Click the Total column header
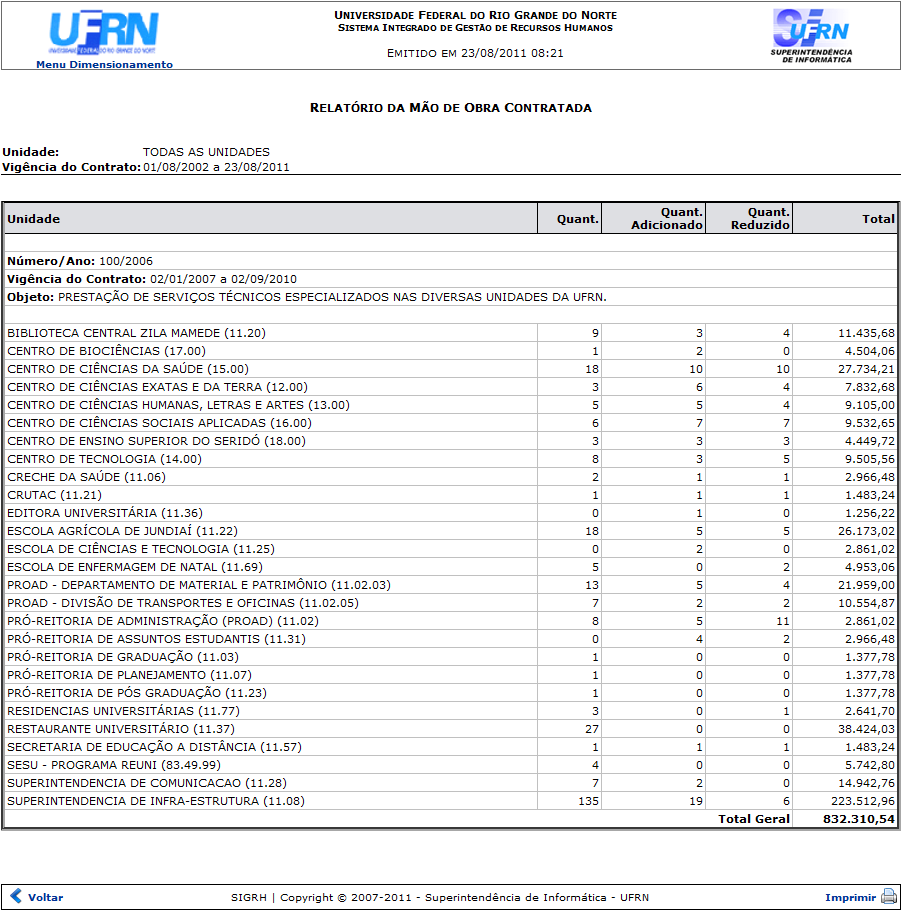This screenshot has width=903, height=912. [845, 219]
